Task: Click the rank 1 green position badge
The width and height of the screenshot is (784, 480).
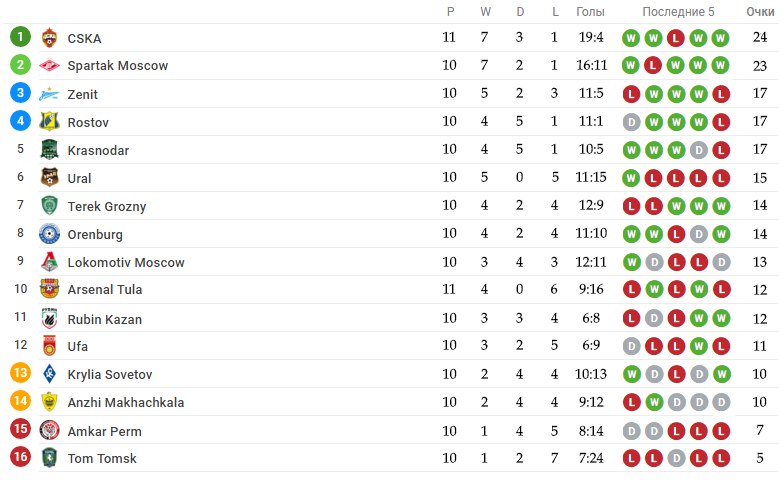Action: tap(20, 36)
